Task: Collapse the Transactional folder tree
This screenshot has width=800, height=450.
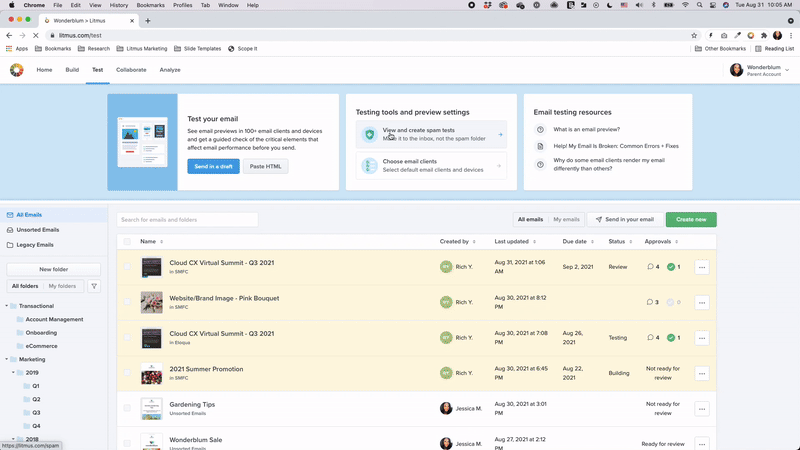Action: tap(7, 306)
